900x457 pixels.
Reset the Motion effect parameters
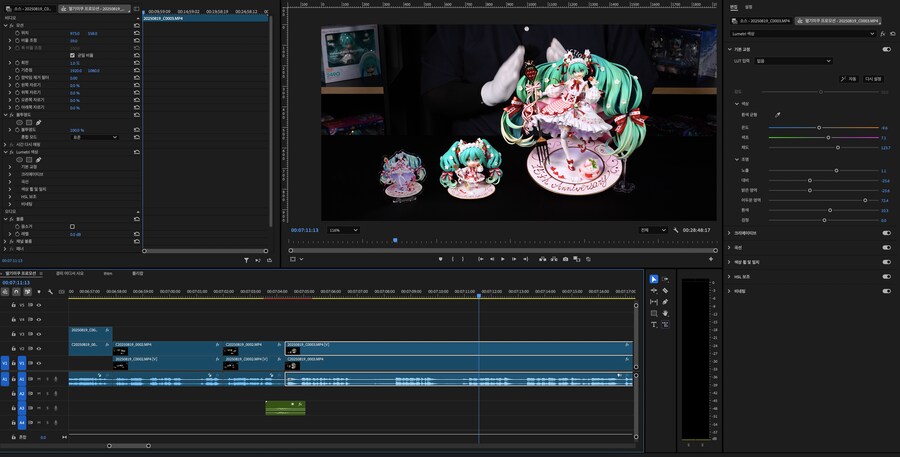137,26
